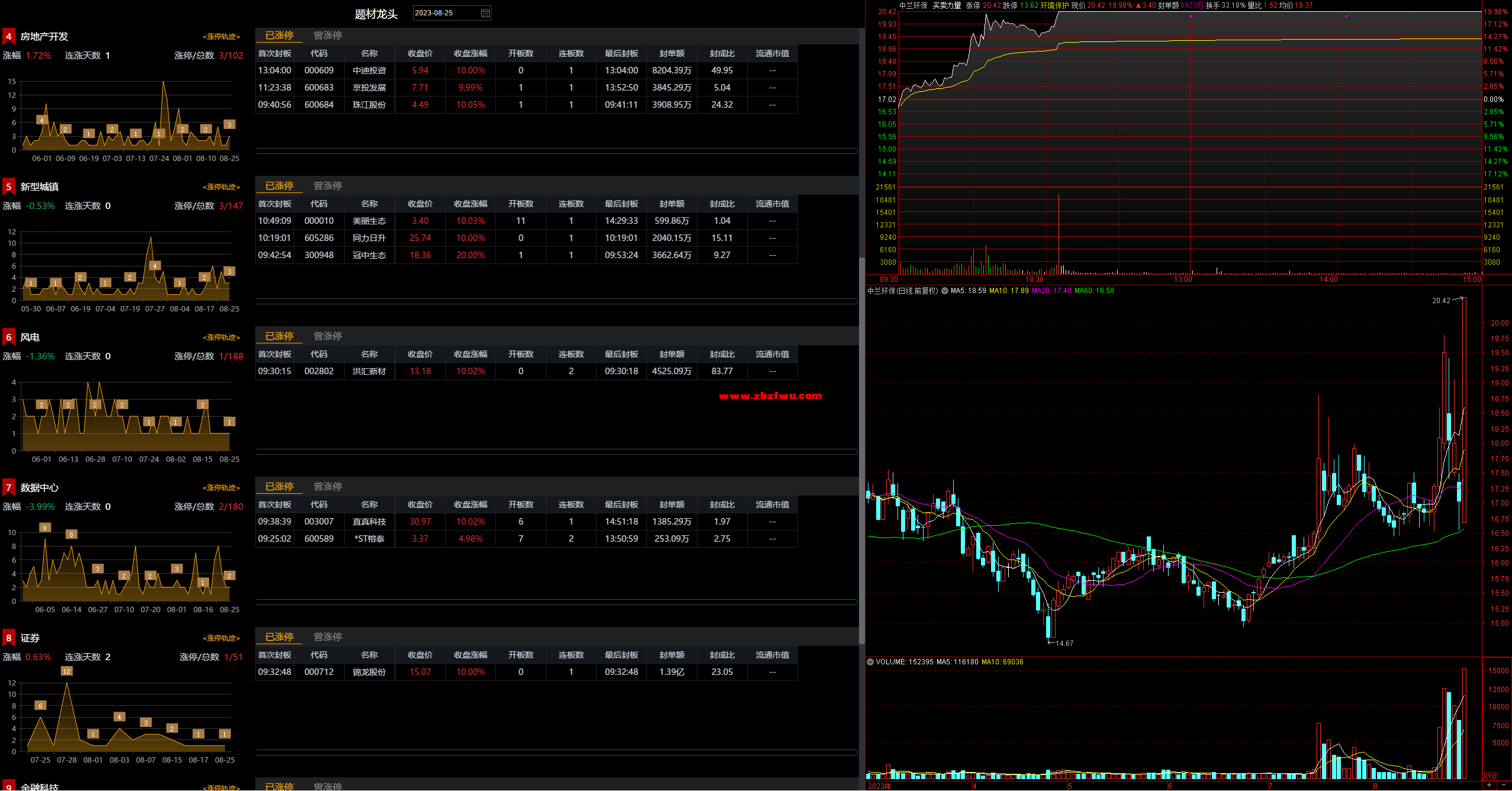This screenshot has width=1512, height=791.
Task: Select the 同力日升 stock row name
Action: click(369, 238)
